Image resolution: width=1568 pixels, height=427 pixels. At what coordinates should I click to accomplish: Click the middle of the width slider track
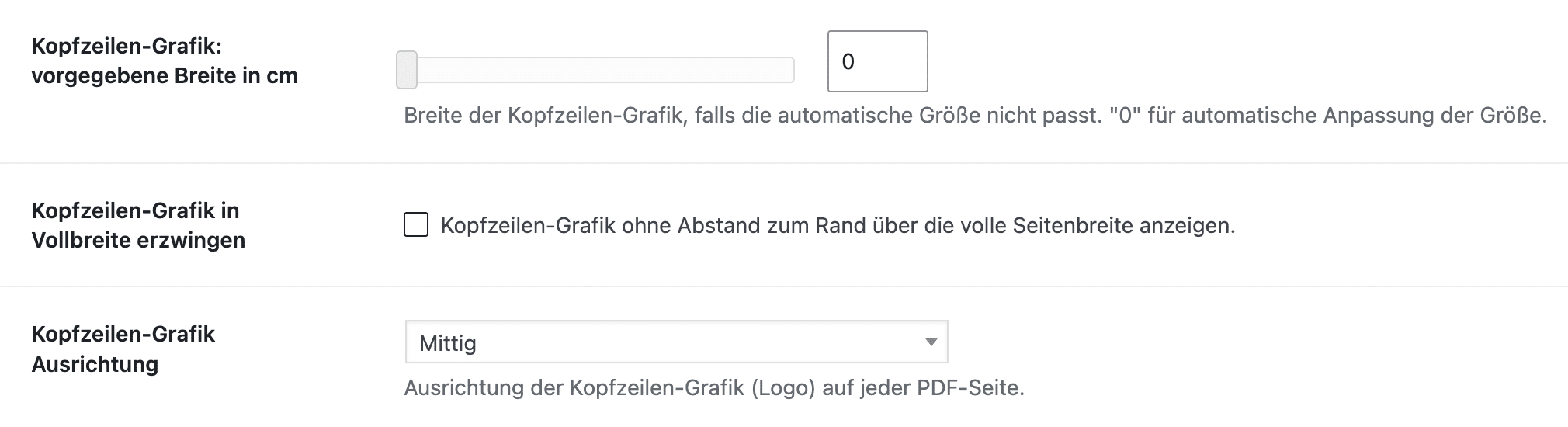pyautogui.click(x=595, y=70)
